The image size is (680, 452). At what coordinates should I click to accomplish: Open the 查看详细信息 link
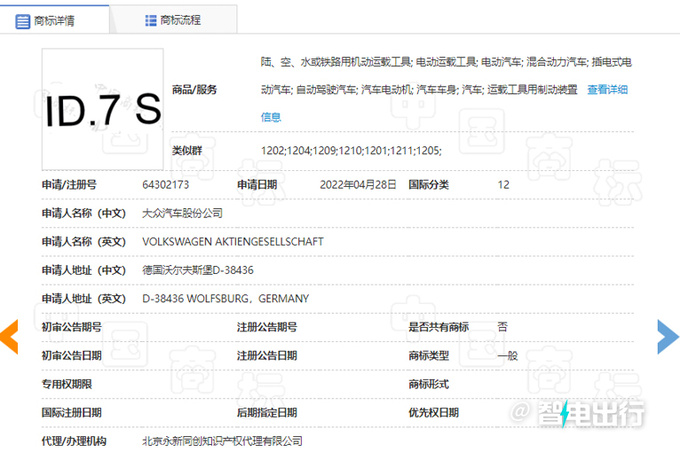coord(607,90)
